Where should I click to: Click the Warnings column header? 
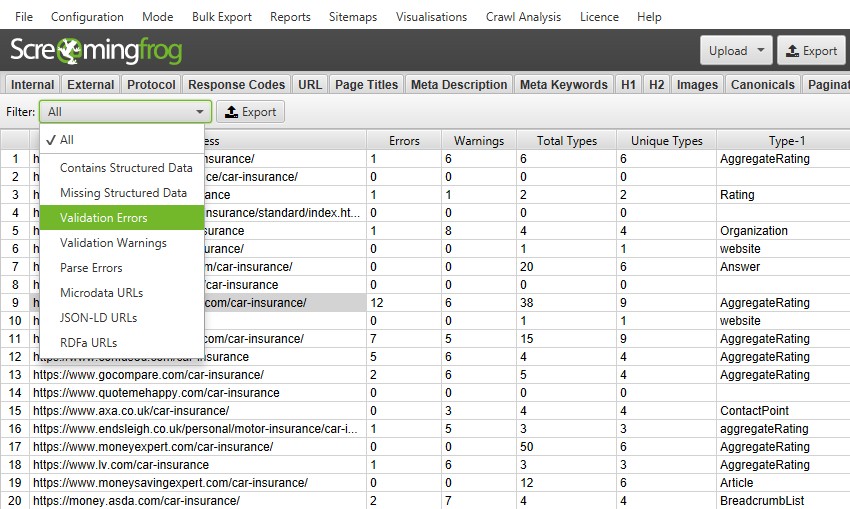[x=478, y=141]
